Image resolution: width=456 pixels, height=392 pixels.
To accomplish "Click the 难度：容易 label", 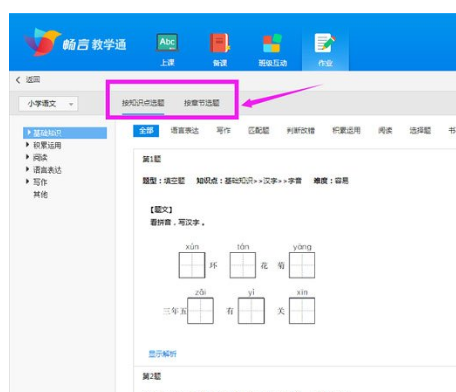I will pyautogui.click(x=331, y=181).
